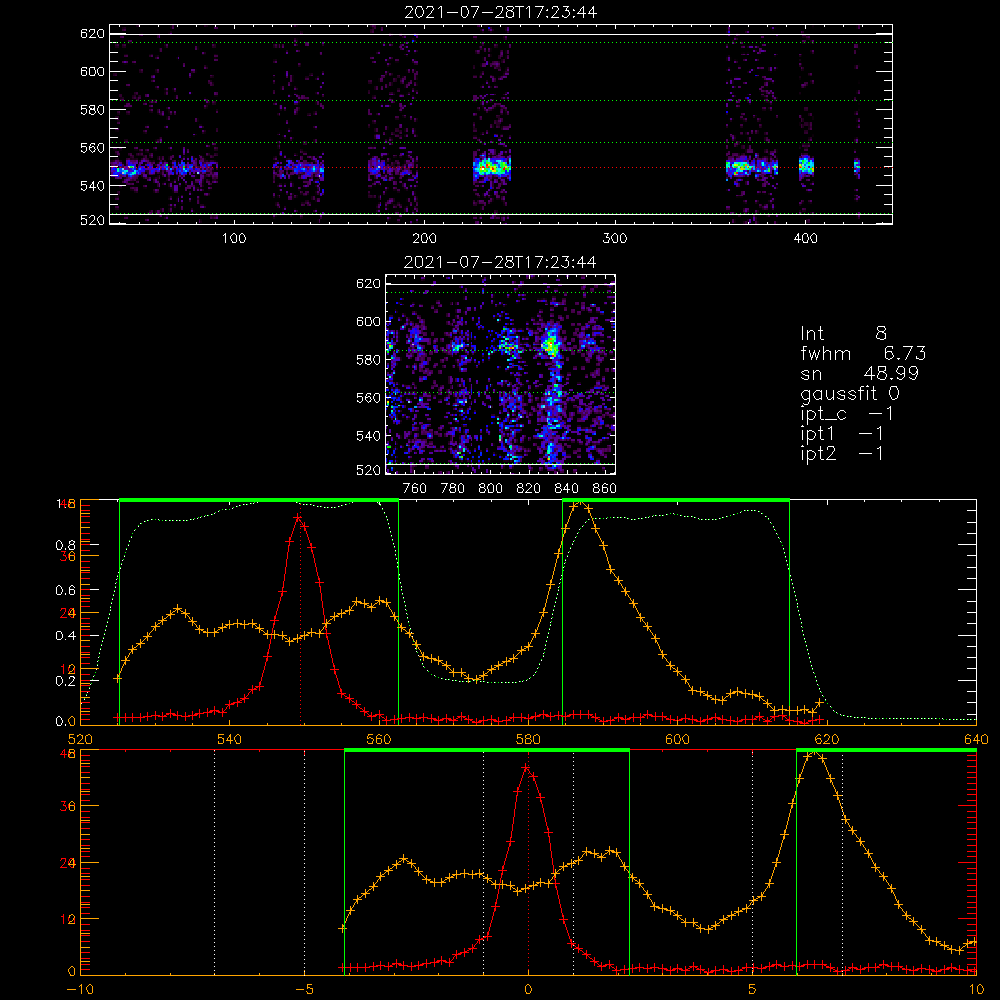Click the small emission blob near 400 in top spectrogram
Viewport: 1000px width, 1000px height.
click(x=806, y=166)
